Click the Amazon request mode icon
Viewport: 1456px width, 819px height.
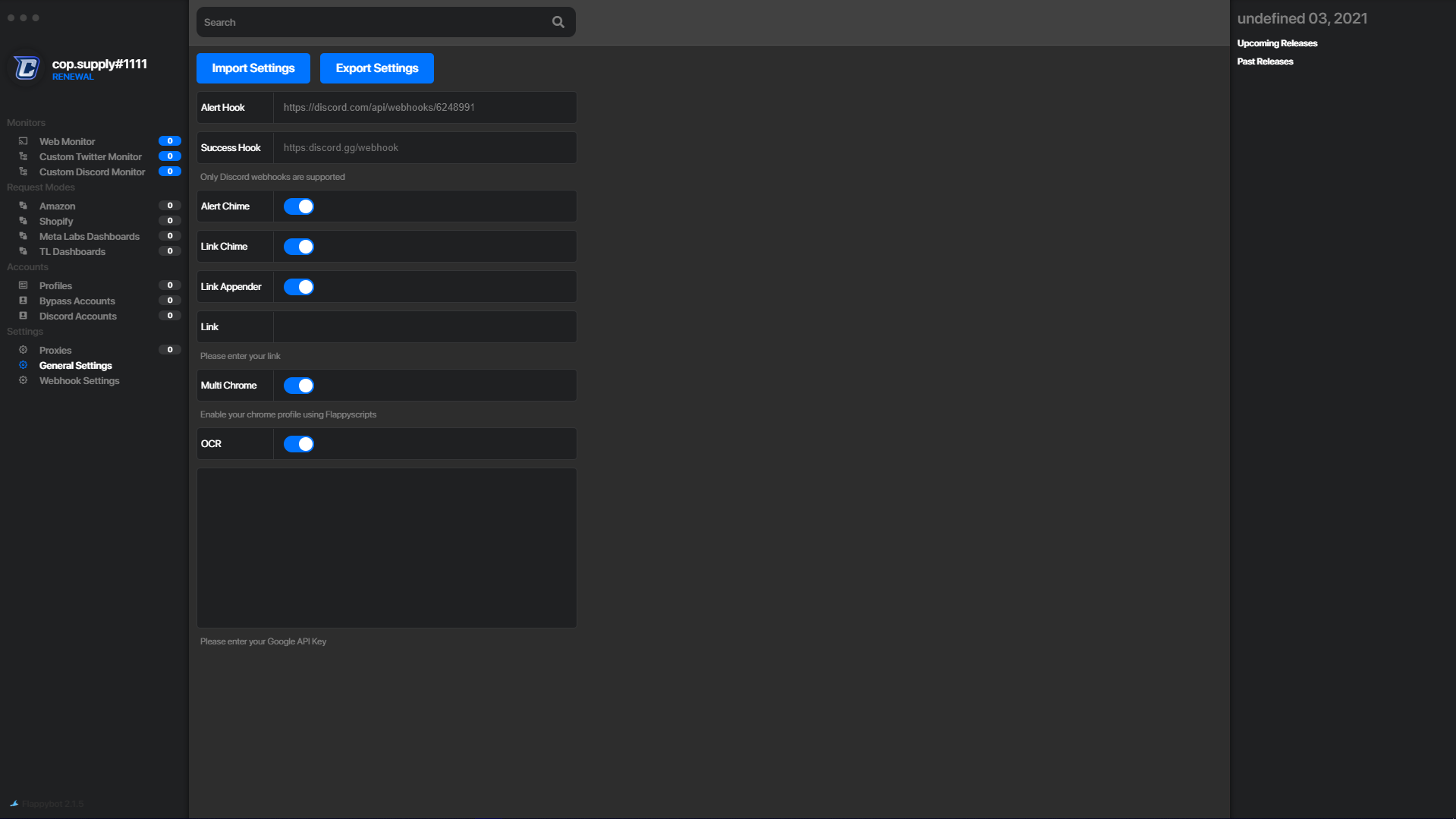click(x=24, y=206)
